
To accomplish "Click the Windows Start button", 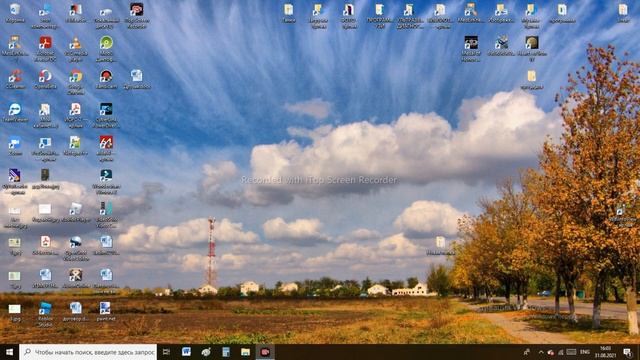I will coord(9,352).
